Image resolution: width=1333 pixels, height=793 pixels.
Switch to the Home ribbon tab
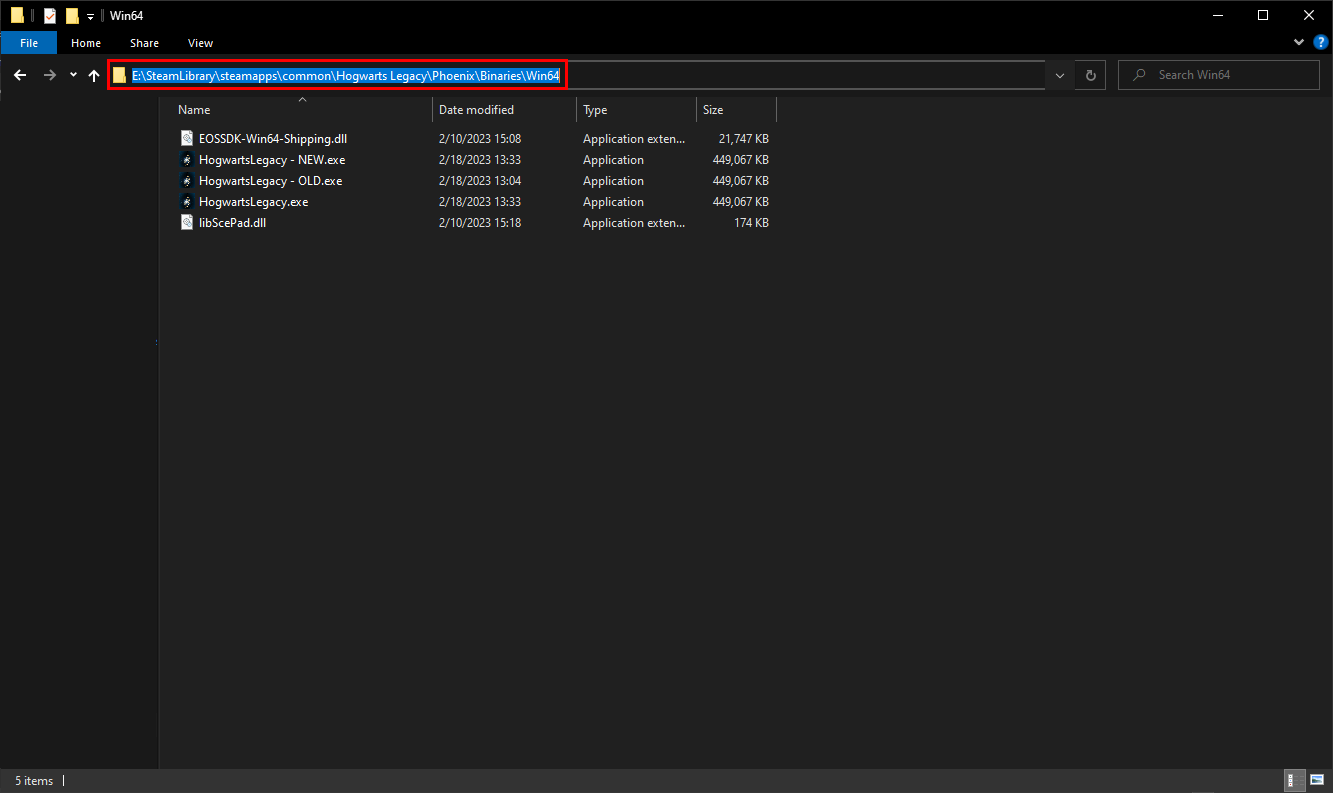pos(86,43)
